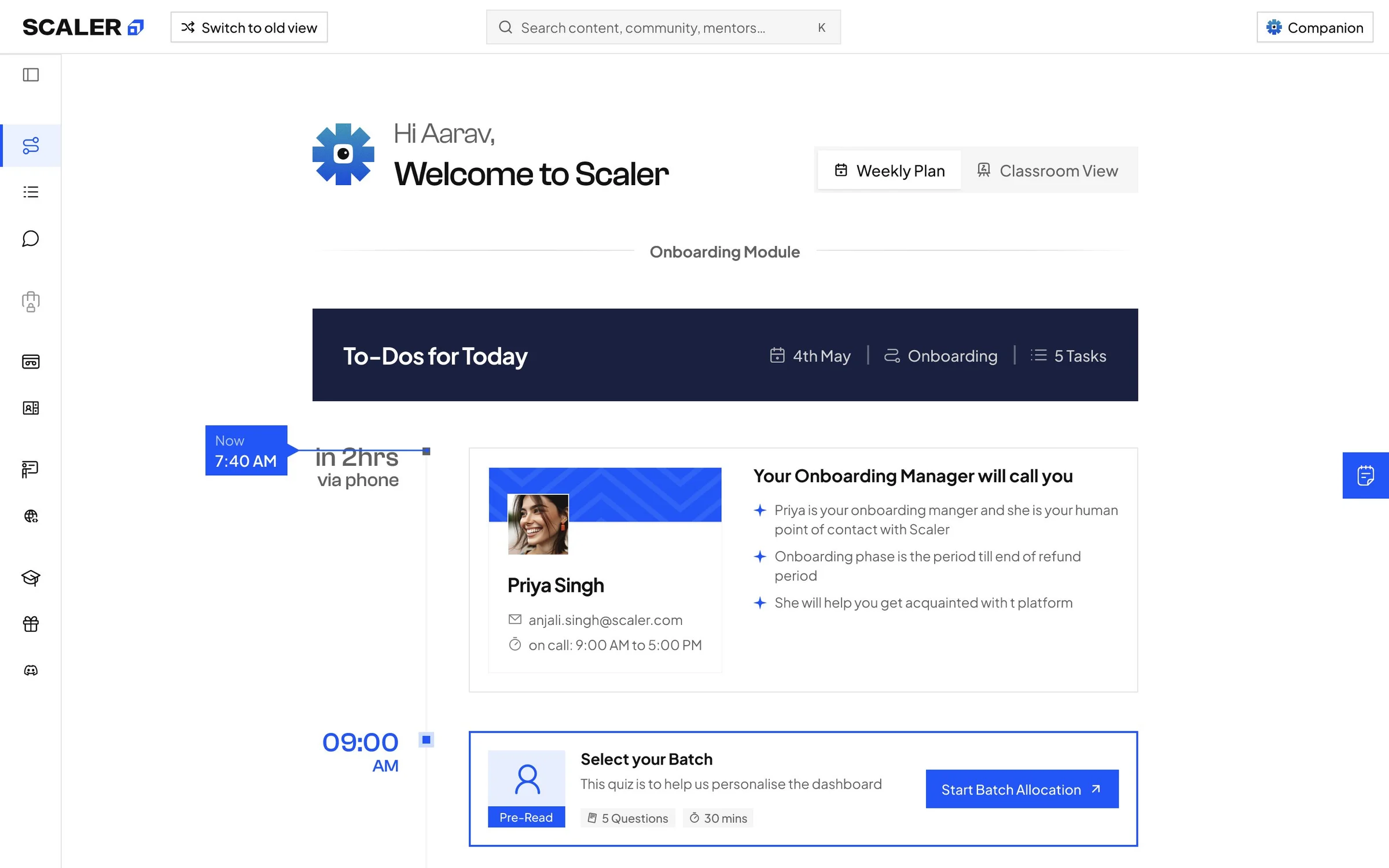Click the Scaler logo in header
Image resolution: width=1389 pixels, height=868 pixels.
click(x=83, y=27)
